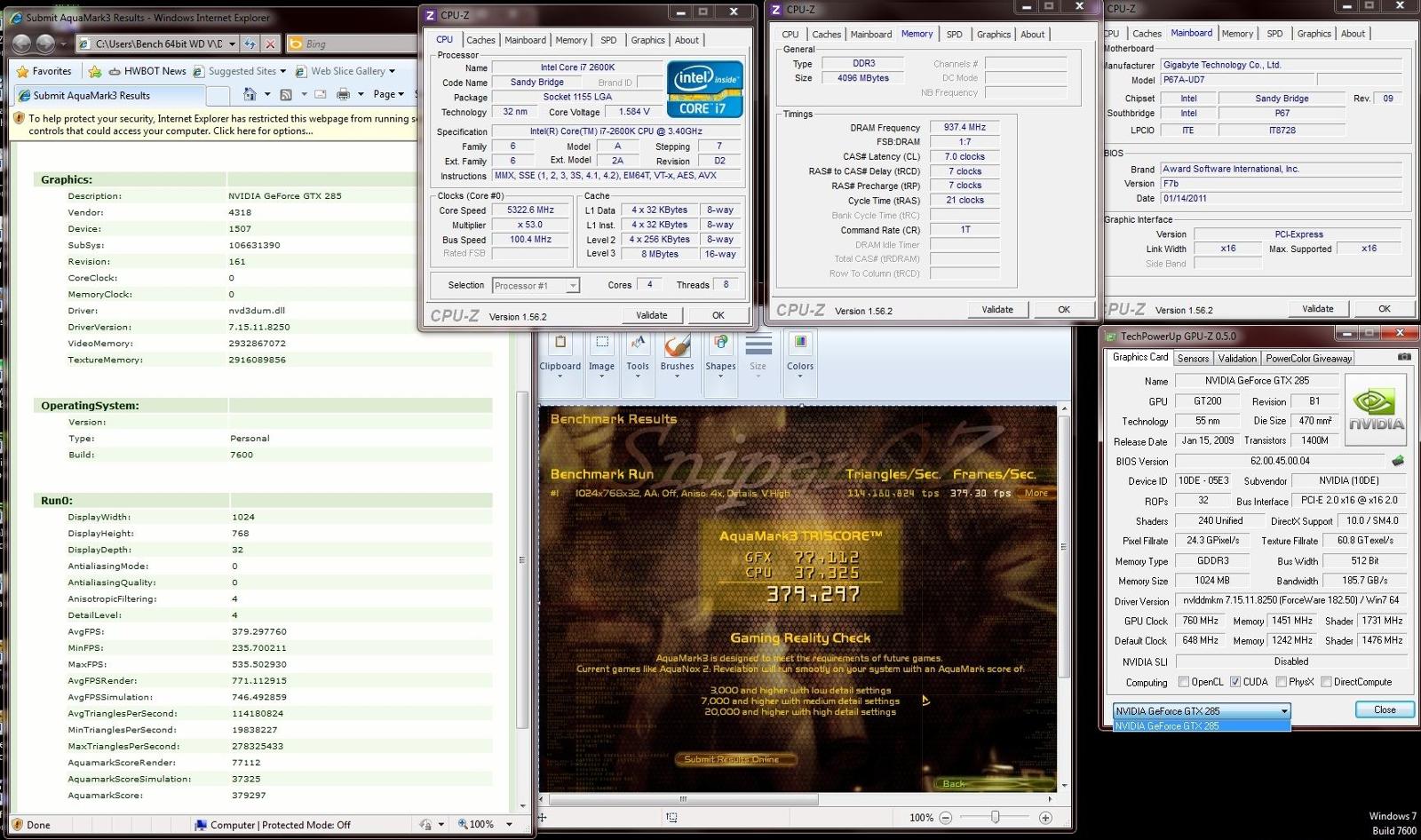Click the Paint zoom in plus button
Viewport: 1421px width, 840px height.
point(1045,818)
